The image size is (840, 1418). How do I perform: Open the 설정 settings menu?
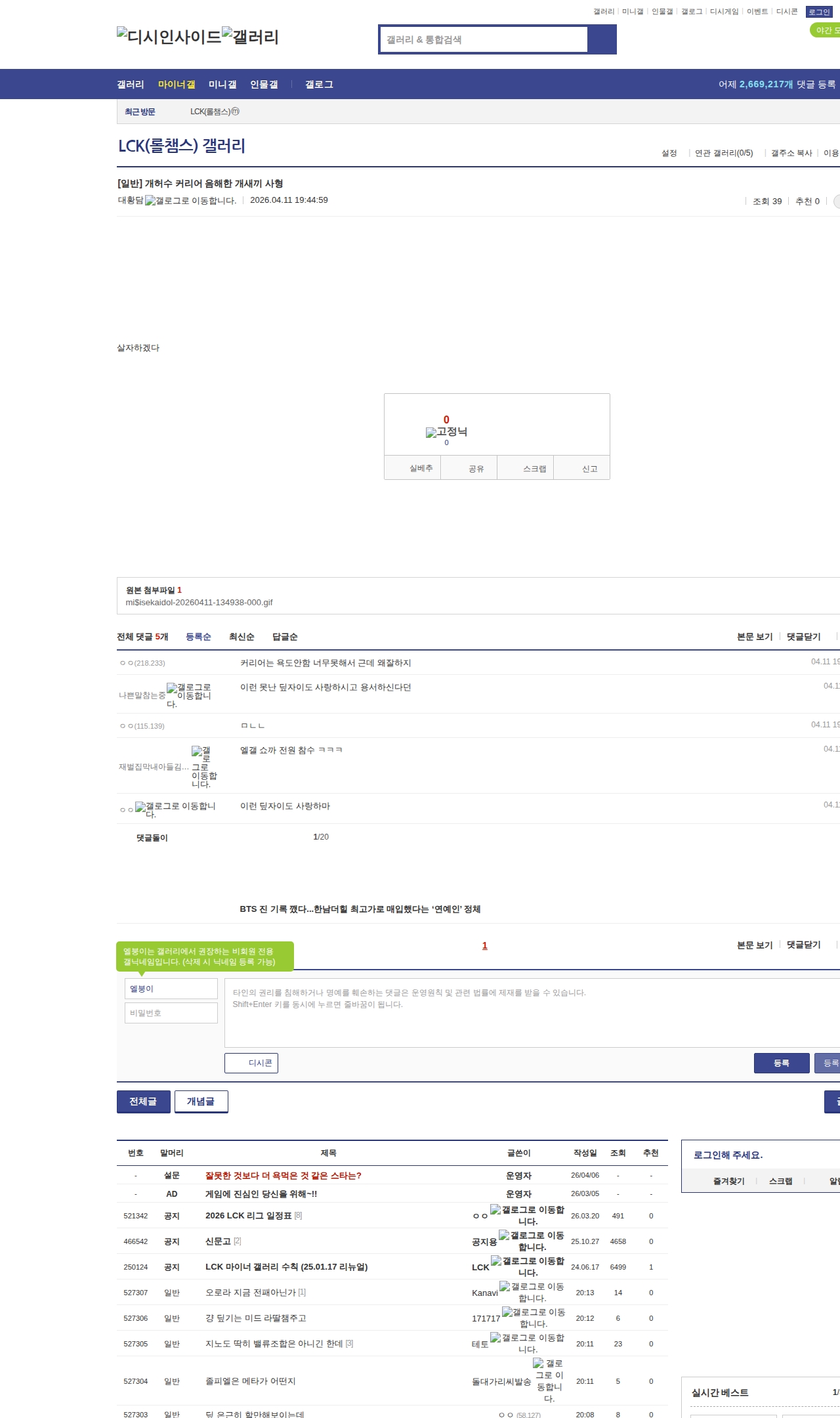tap(669, 153)
